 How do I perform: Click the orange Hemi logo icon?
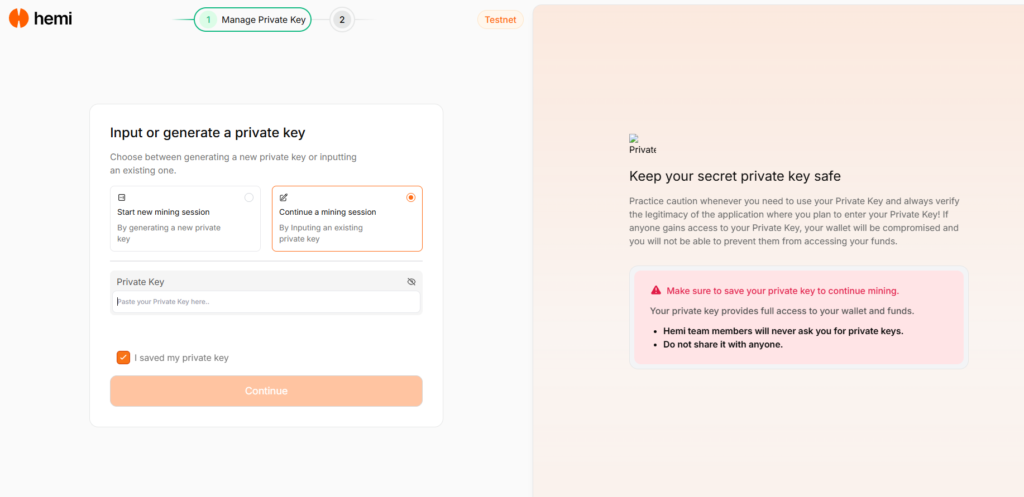(x=19, y=18)
